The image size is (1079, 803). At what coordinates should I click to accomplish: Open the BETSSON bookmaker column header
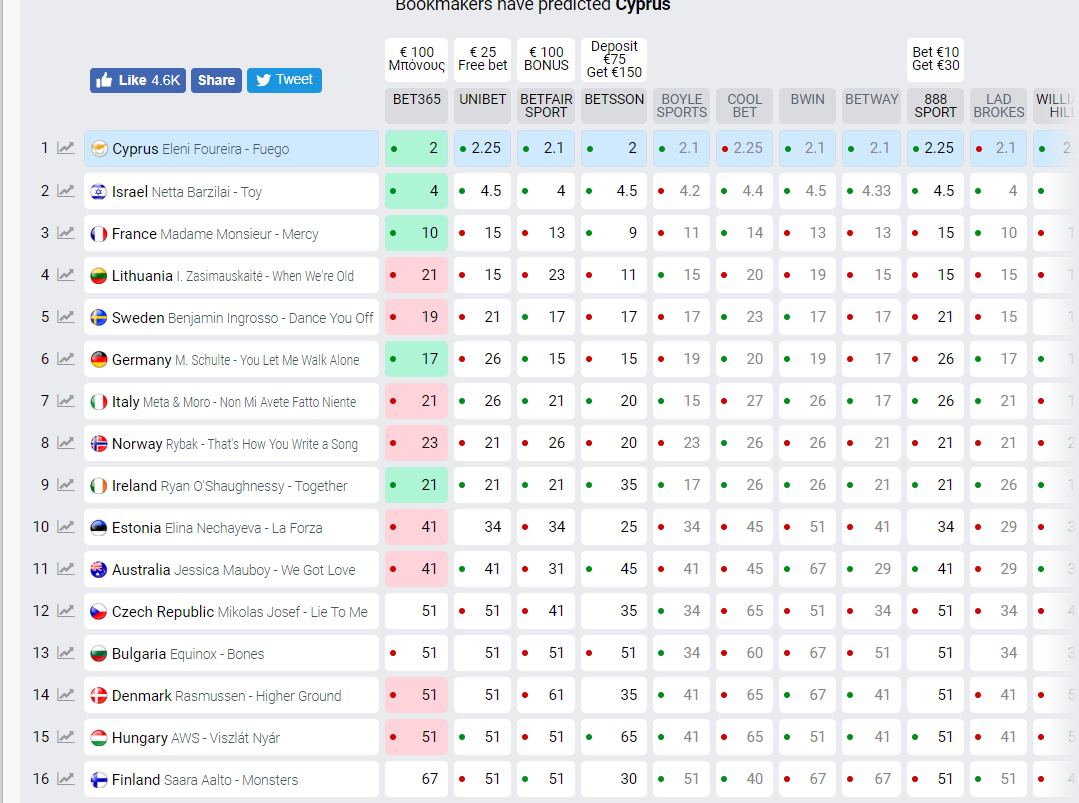[x=614, y=106]
